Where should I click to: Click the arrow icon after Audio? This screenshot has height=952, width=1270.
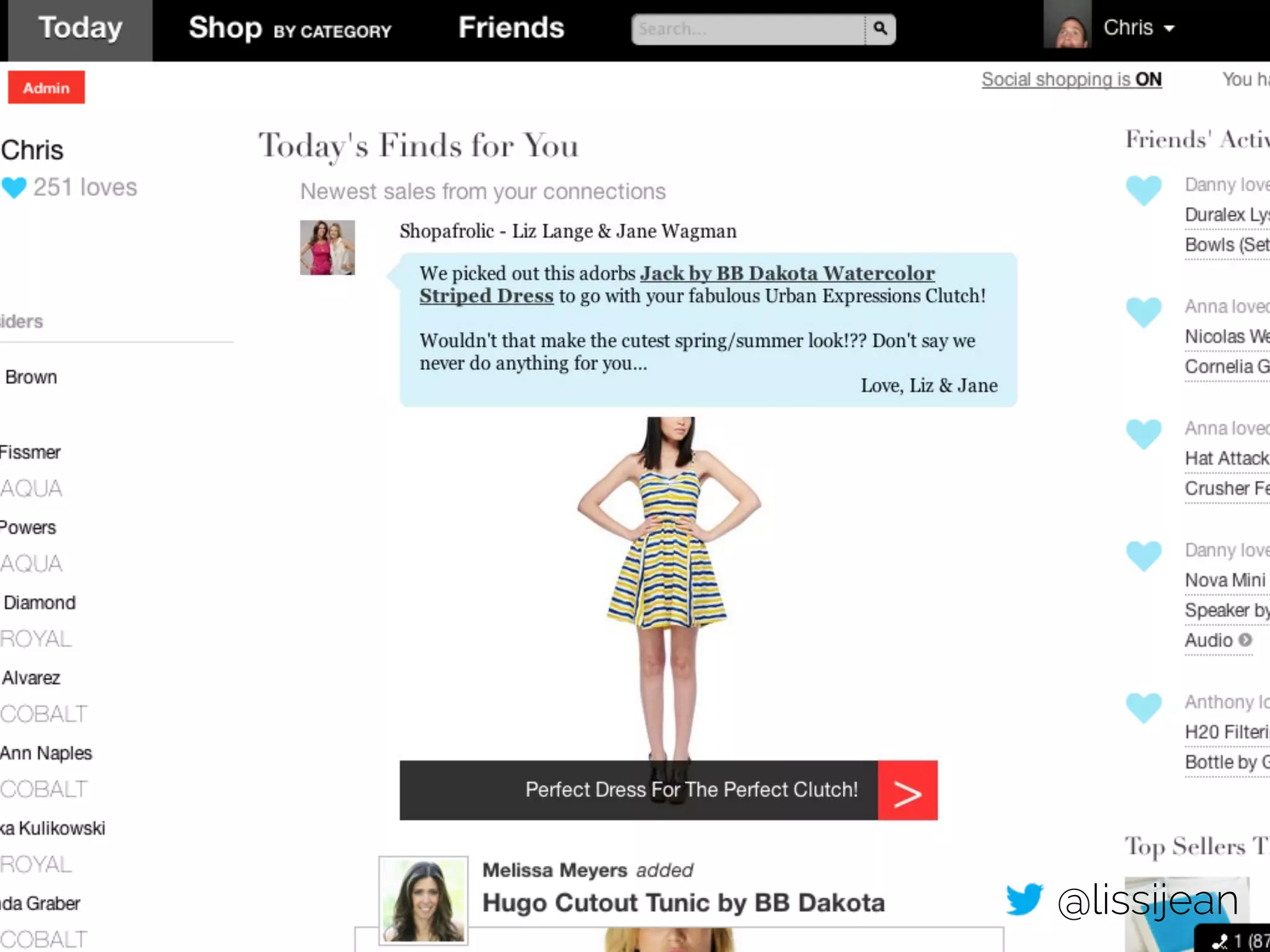1245,640
